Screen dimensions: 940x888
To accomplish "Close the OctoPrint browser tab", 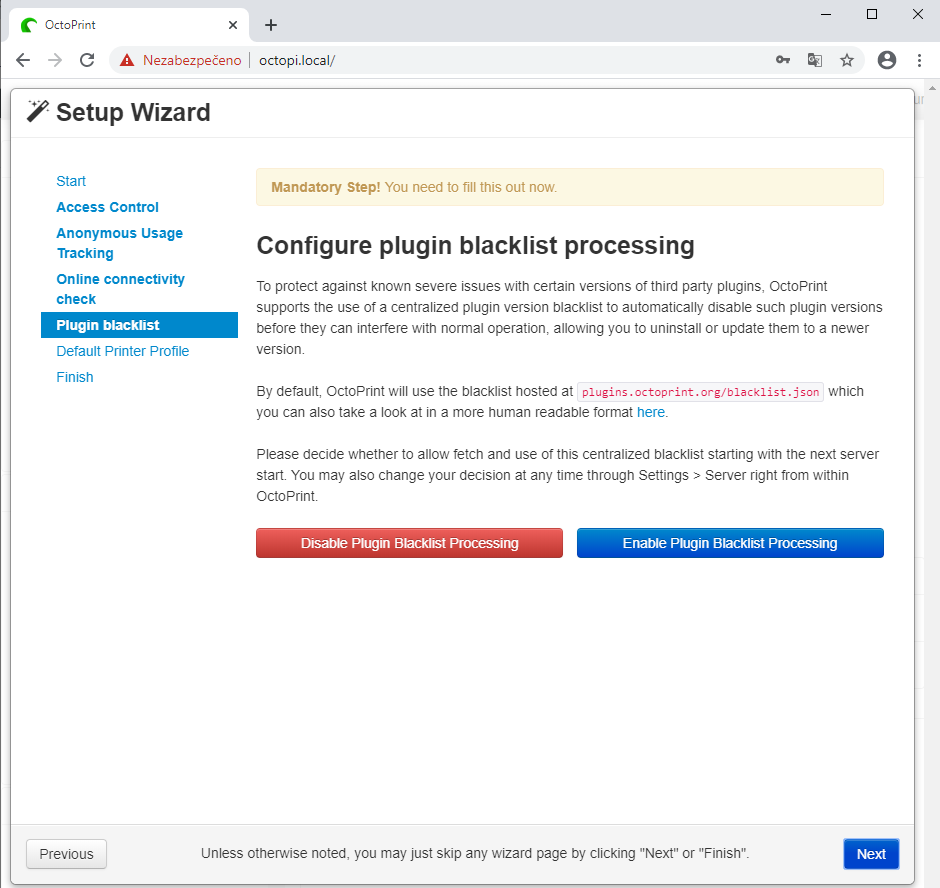I will (x=233, y=25).
